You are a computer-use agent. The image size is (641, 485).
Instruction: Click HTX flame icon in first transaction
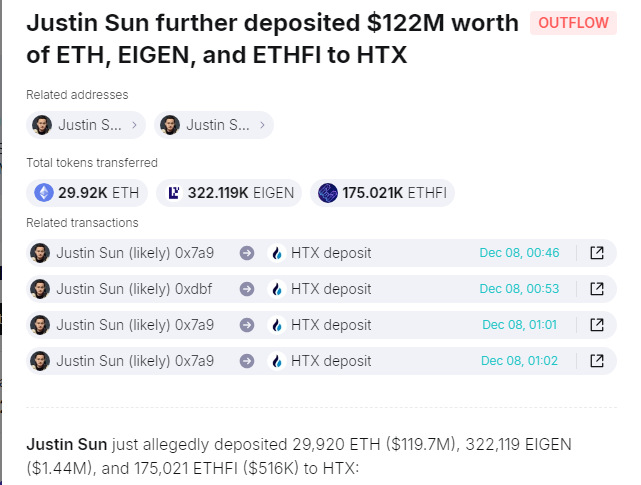[x=278, y=253]
